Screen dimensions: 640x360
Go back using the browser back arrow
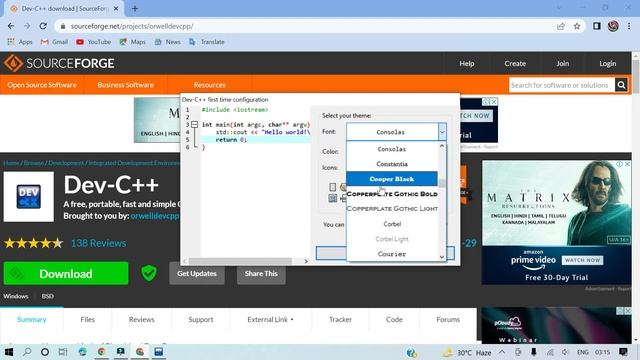pyautogui.click(x=11, y=26)
